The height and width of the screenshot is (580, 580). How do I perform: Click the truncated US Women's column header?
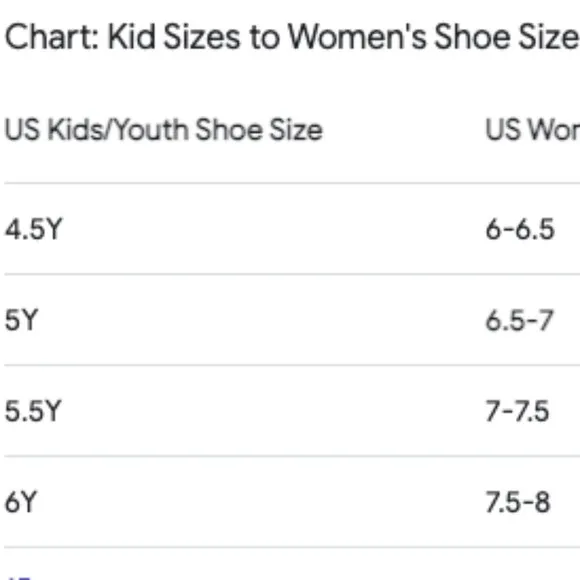coord(533,130)
